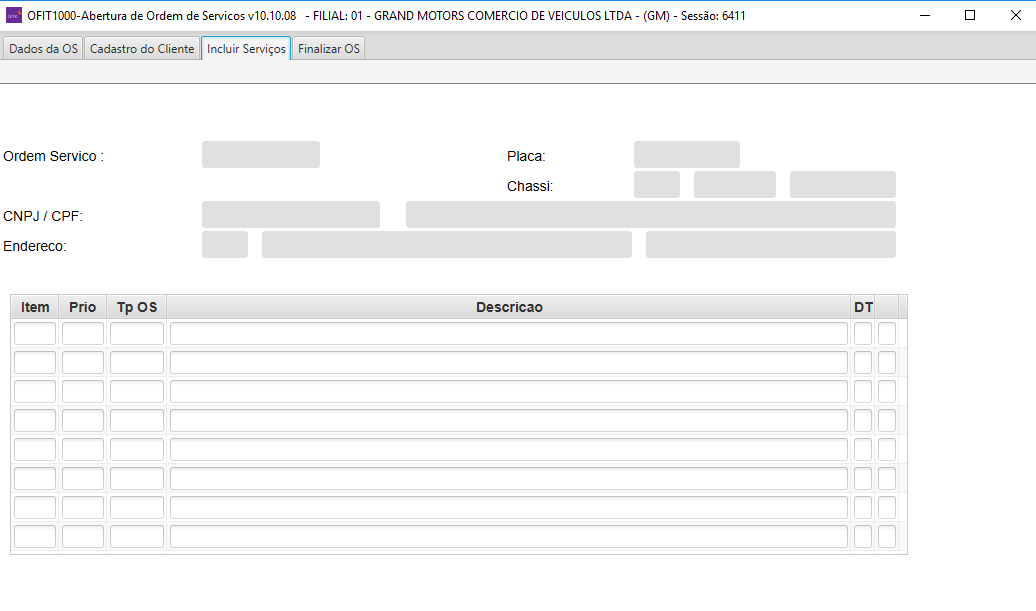Click the wide middle Endereco street field
Image resolution: width=1036 pixels, height=611 pixels.
pyautogui.click(x=447, y=244)
